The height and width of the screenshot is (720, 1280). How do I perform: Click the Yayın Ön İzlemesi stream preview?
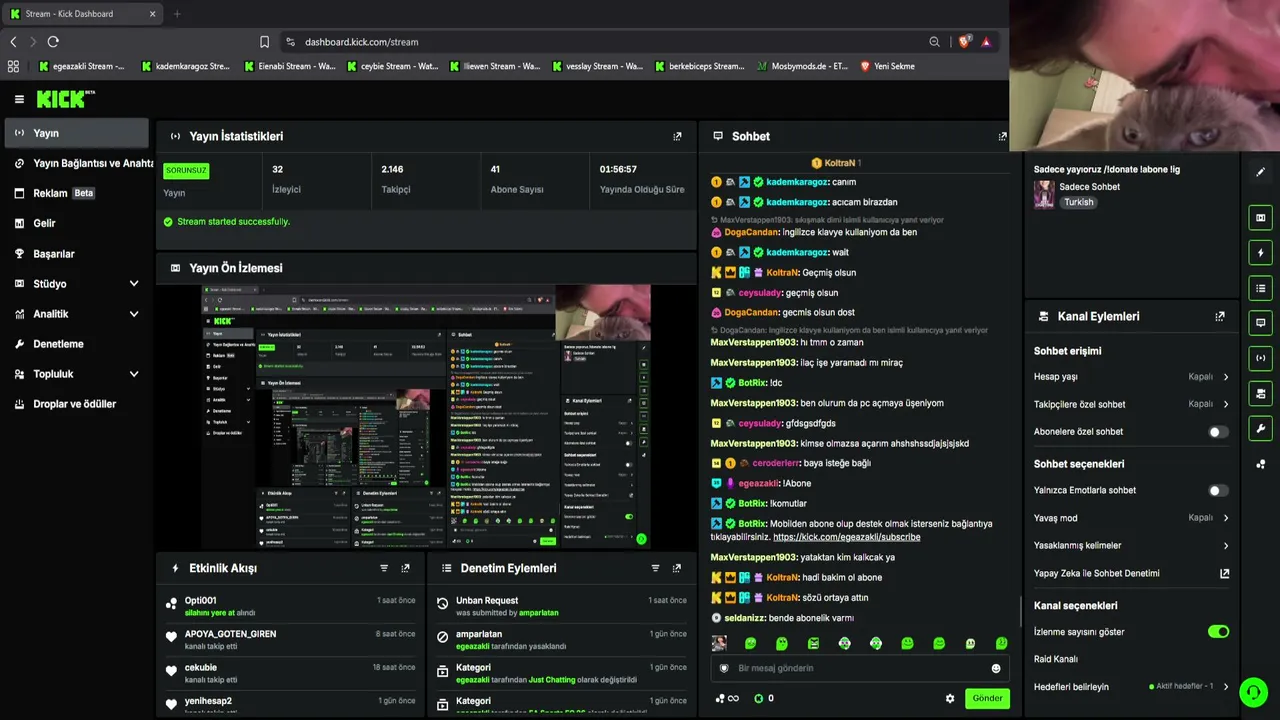coord(426,416)
